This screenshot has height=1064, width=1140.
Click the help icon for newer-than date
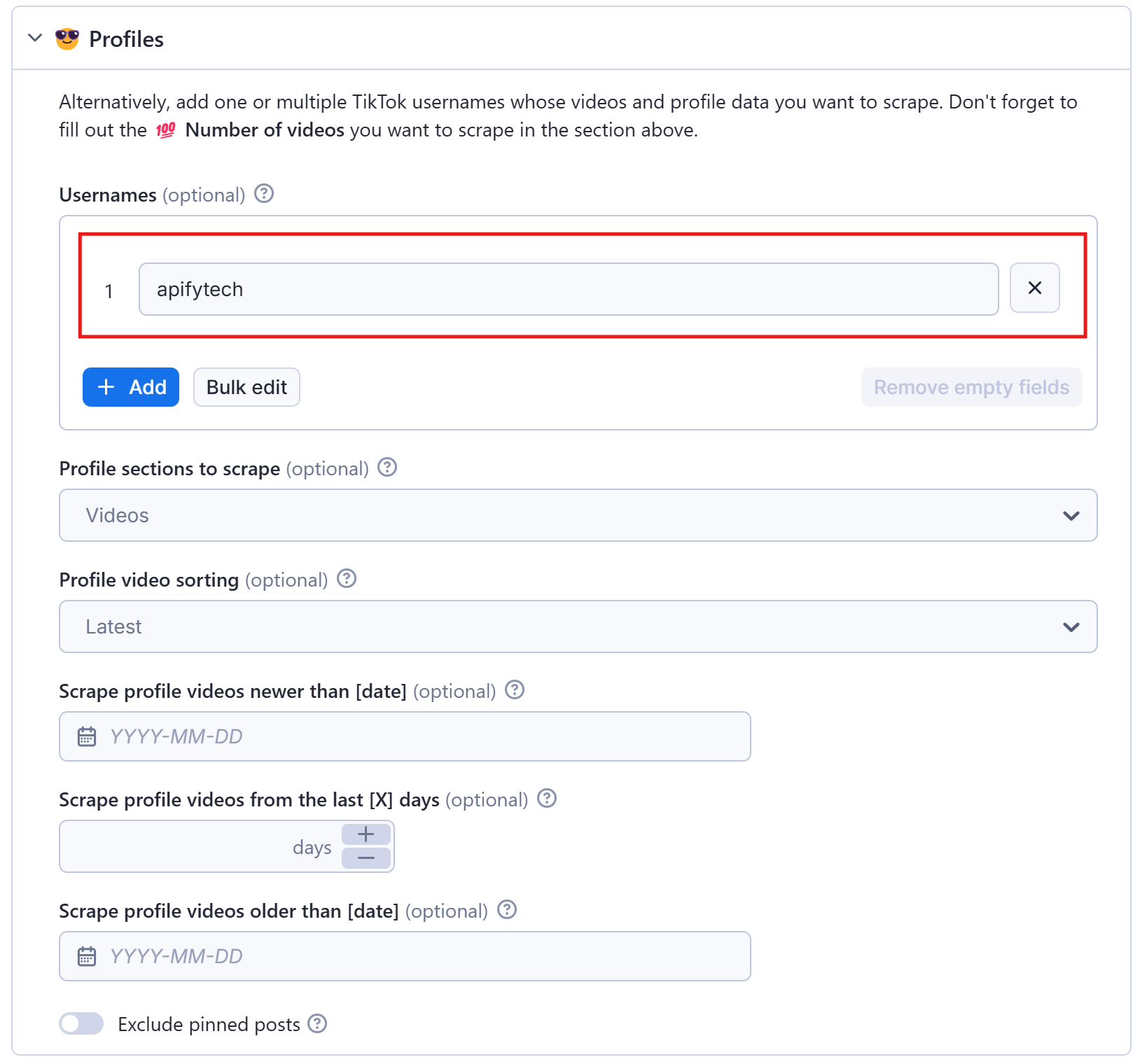pyautogui.click(x=515, y=689)
